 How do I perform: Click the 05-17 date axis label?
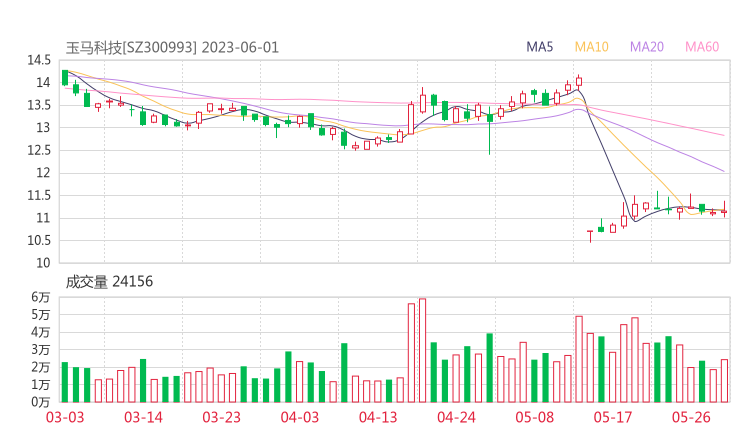(x=613, y=417)
